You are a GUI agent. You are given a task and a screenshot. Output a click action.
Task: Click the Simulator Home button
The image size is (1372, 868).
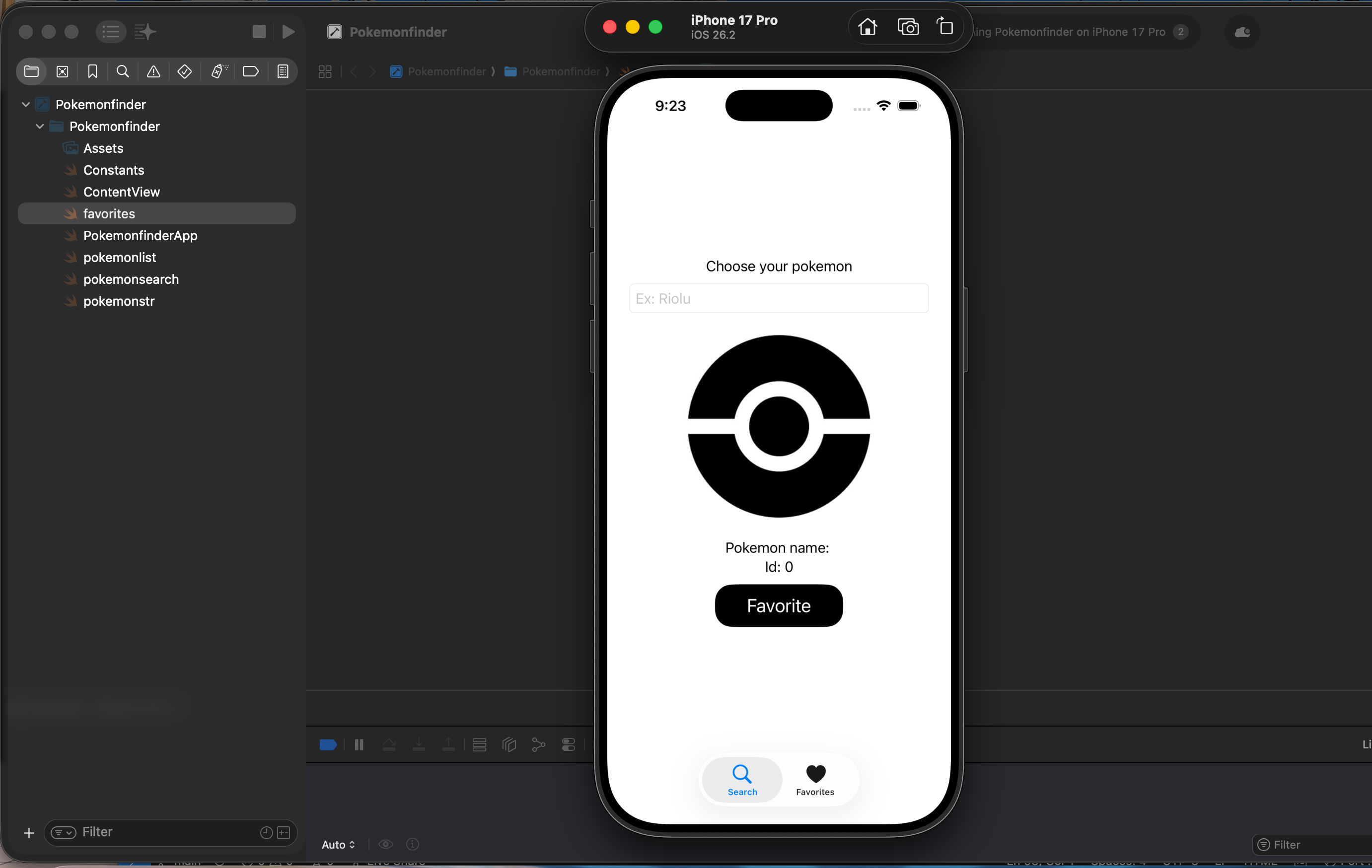867,27
